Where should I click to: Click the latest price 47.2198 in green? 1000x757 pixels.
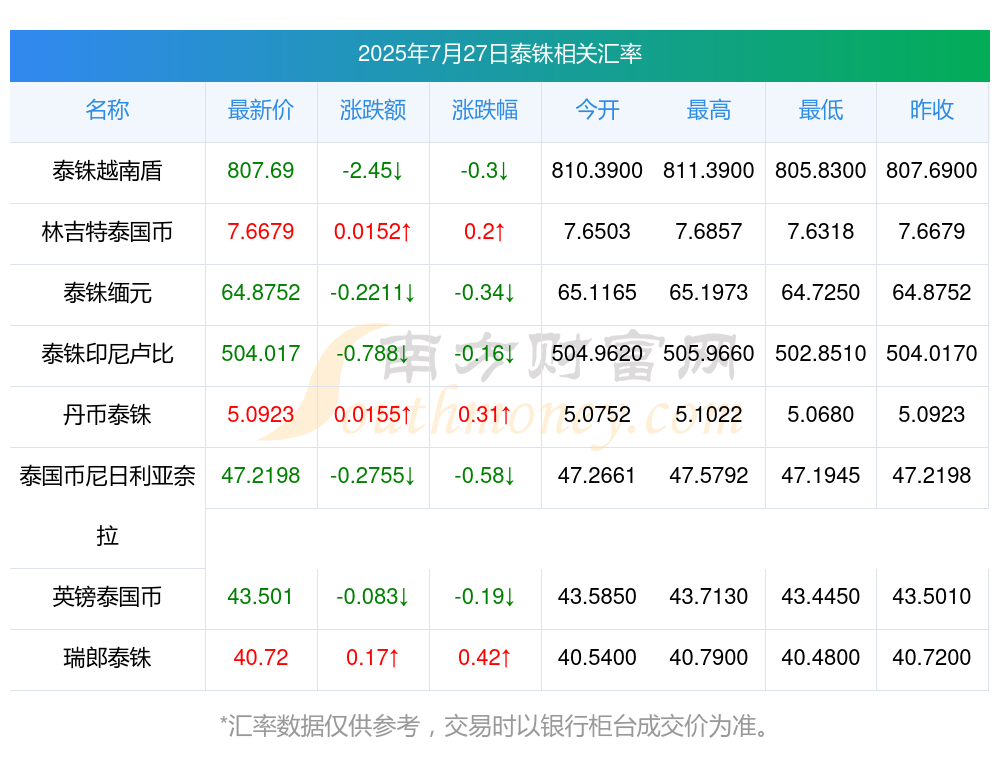[x=261, y=476]
